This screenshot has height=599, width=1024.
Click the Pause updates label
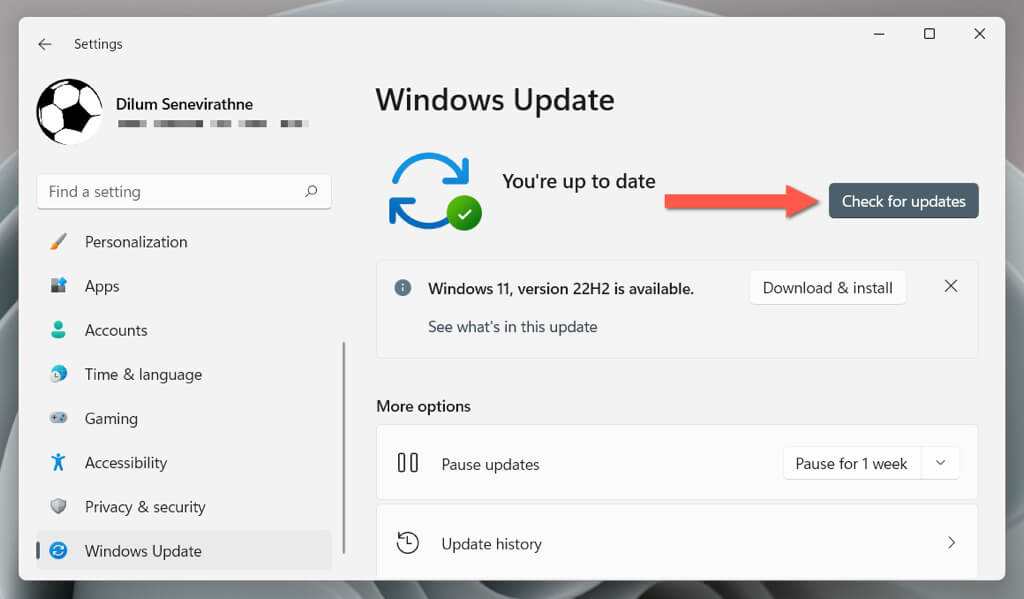pyautogui.click(x=490, y=464)
